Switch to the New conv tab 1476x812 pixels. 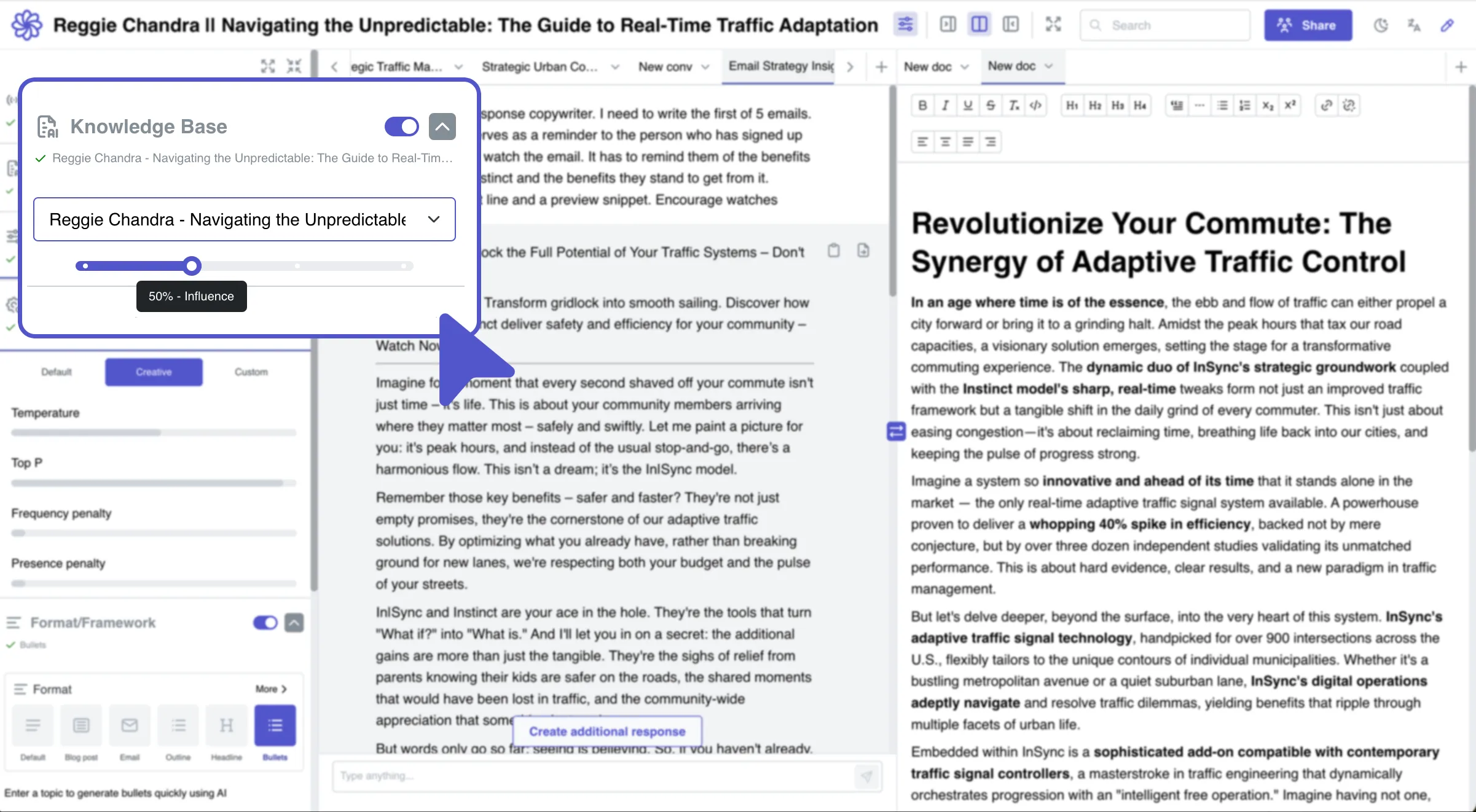tap(665, 67)
